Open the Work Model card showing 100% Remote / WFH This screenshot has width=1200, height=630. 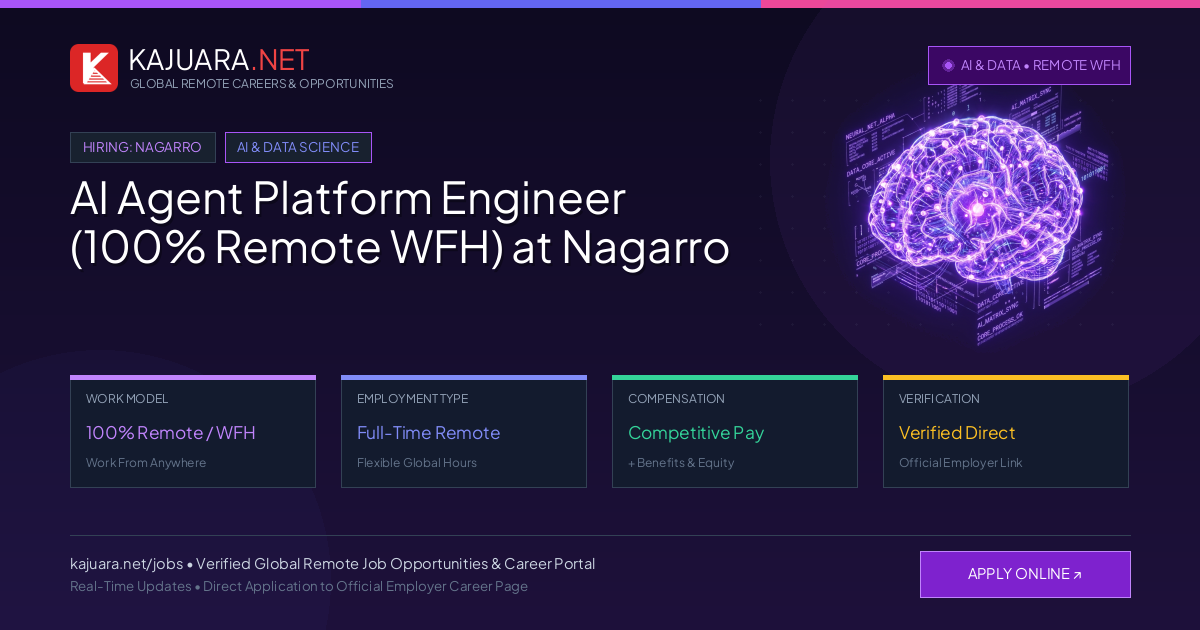coord(193,431)
